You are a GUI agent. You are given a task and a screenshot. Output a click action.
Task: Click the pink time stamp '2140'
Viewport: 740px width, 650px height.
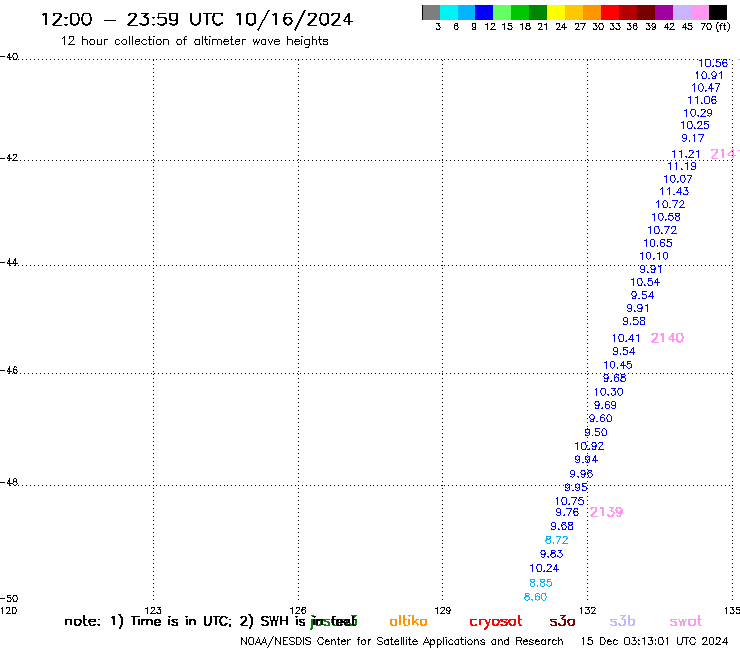(667, 338)
